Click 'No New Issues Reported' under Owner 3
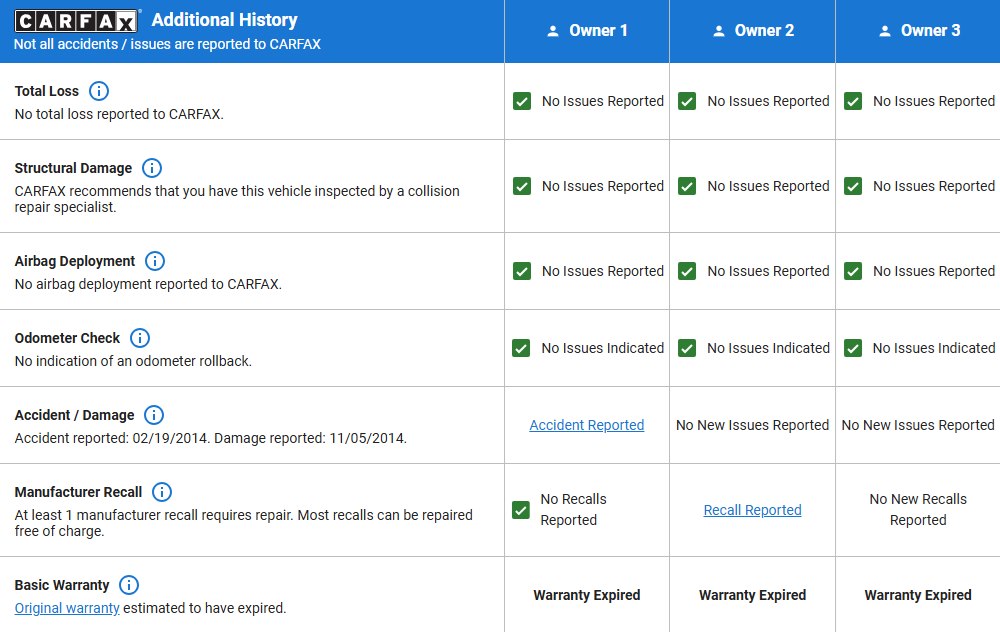 pos(918,425)
